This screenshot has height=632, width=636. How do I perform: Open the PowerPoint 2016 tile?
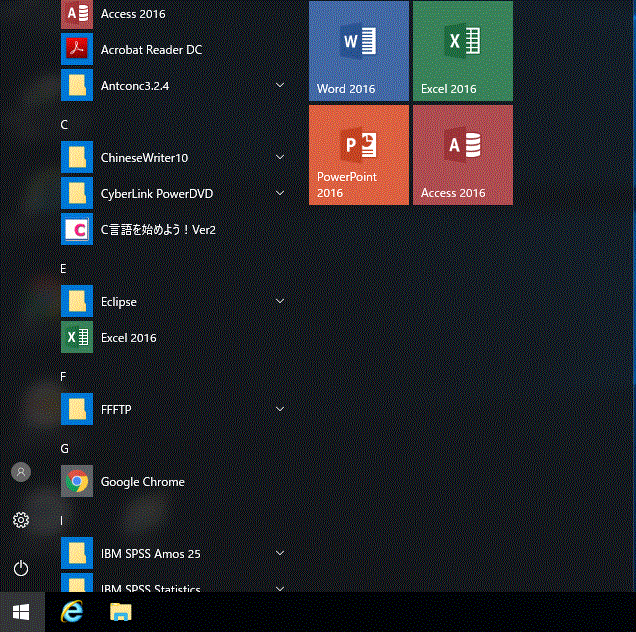[x=359, y=155]
